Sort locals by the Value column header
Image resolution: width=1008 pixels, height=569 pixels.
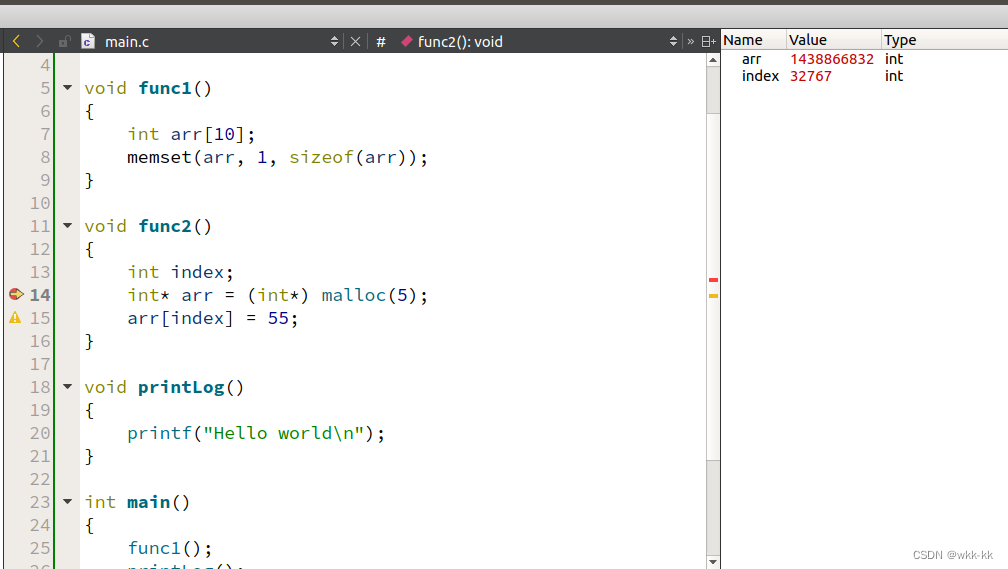(x=834, y=40)
